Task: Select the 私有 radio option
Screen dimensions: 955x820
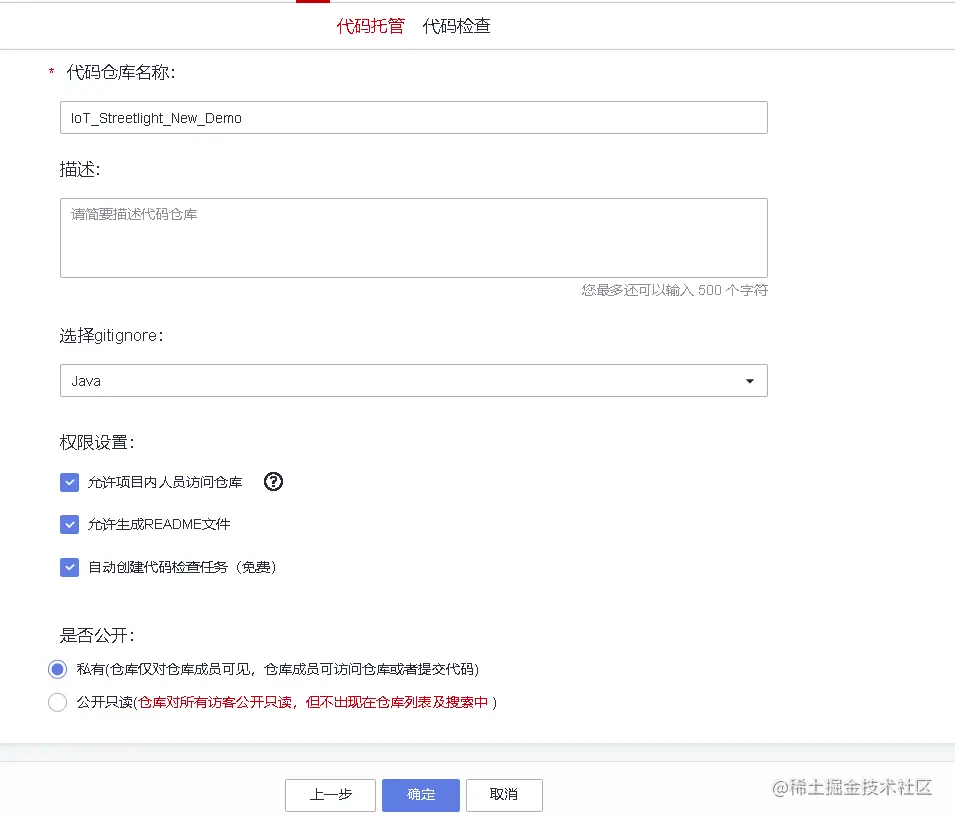Action: (57, 670)
